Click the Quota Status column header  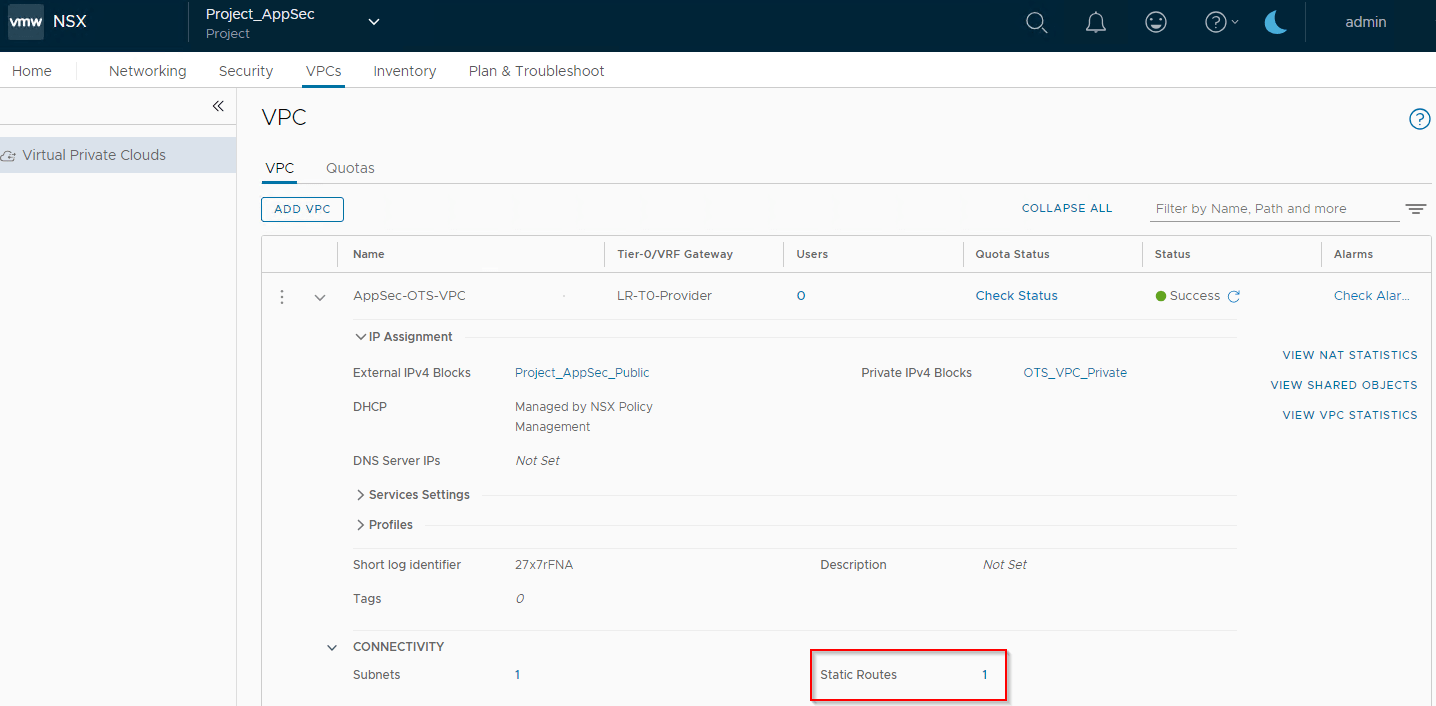coord(1013,254)
